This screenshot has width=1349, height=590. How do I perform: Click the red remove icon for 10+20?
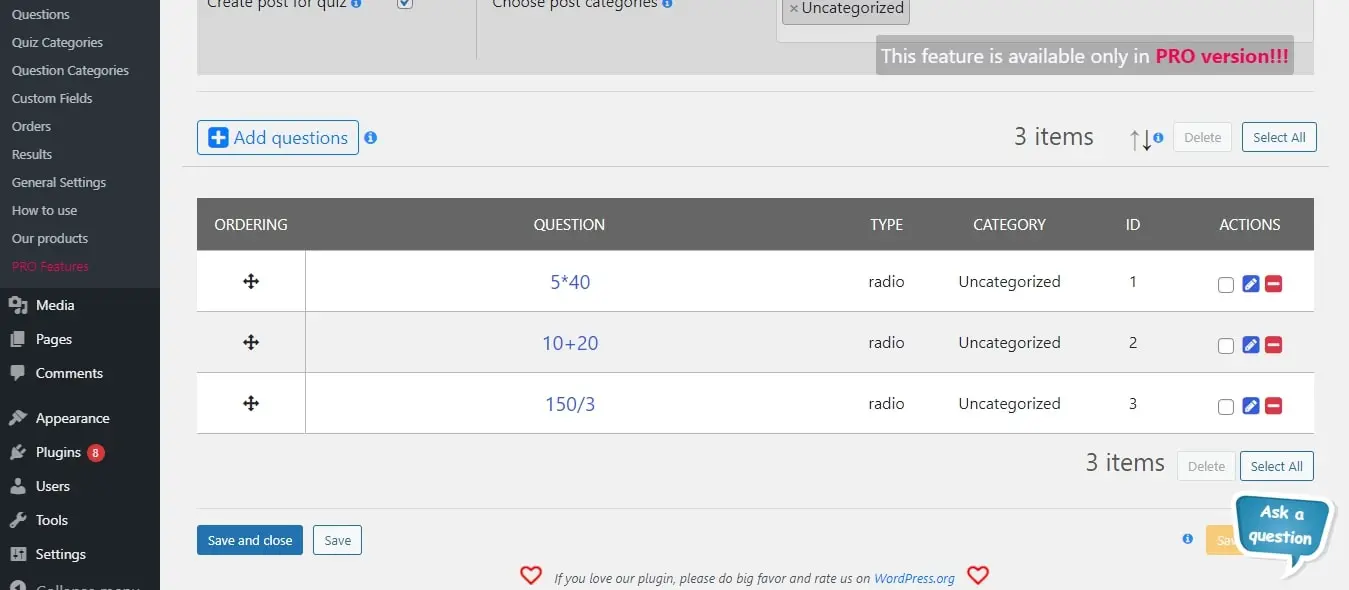[1273, 345]
